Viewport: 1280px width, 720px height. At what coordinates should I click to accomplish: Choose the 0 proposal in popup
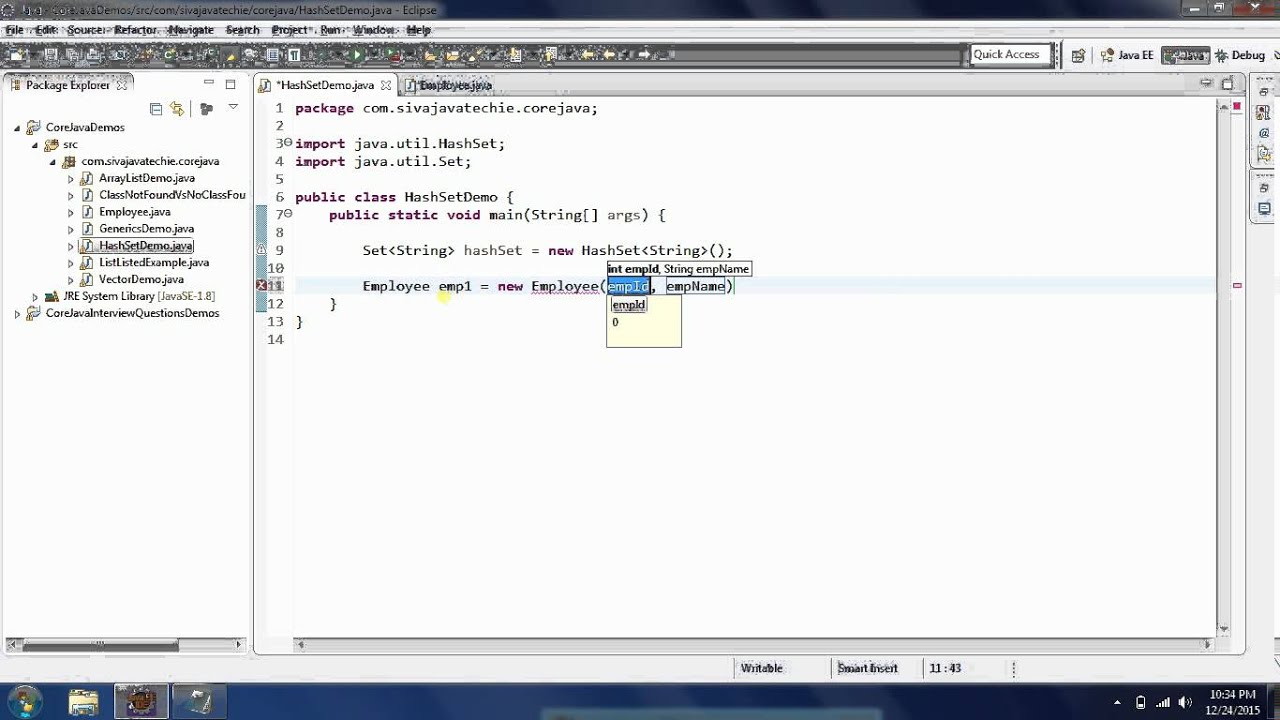point(615,322)
